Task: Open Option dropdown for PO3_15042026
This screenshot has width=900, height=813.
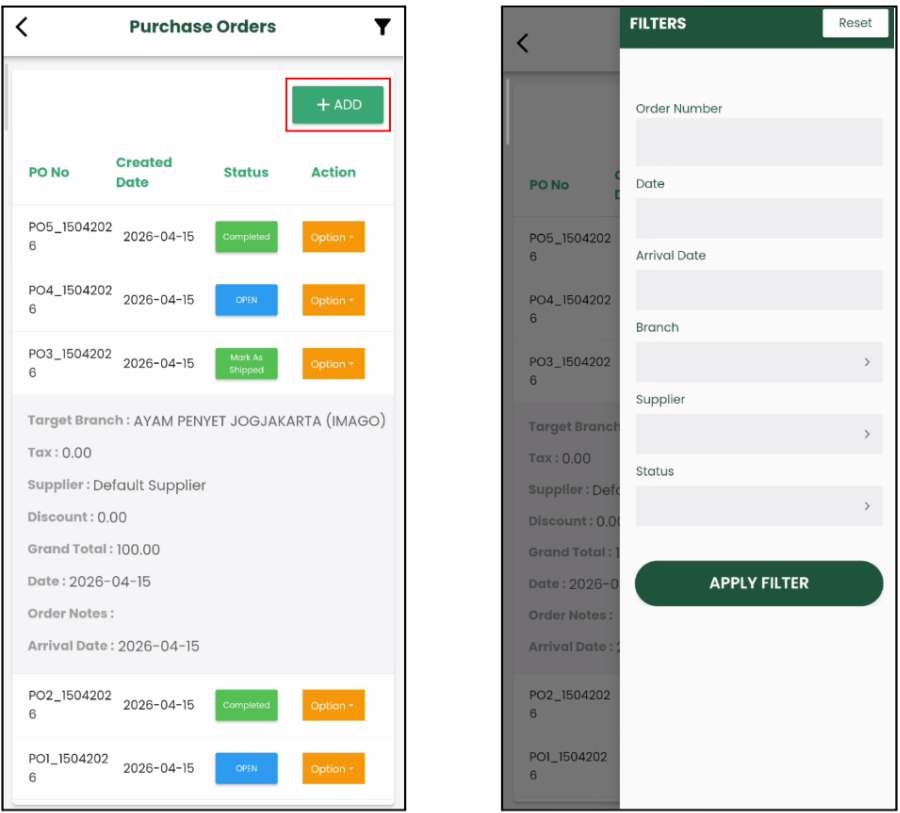Action: 333,364
